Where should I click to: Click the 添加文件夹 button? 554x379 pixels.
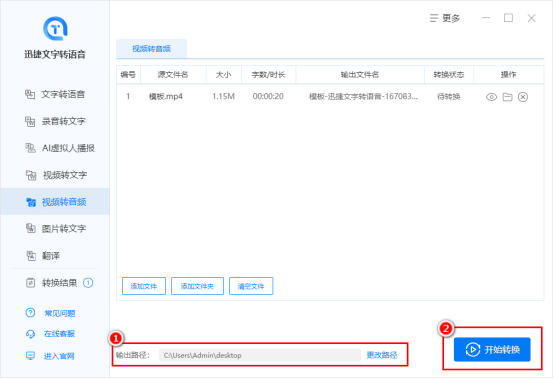click(197, 286)
